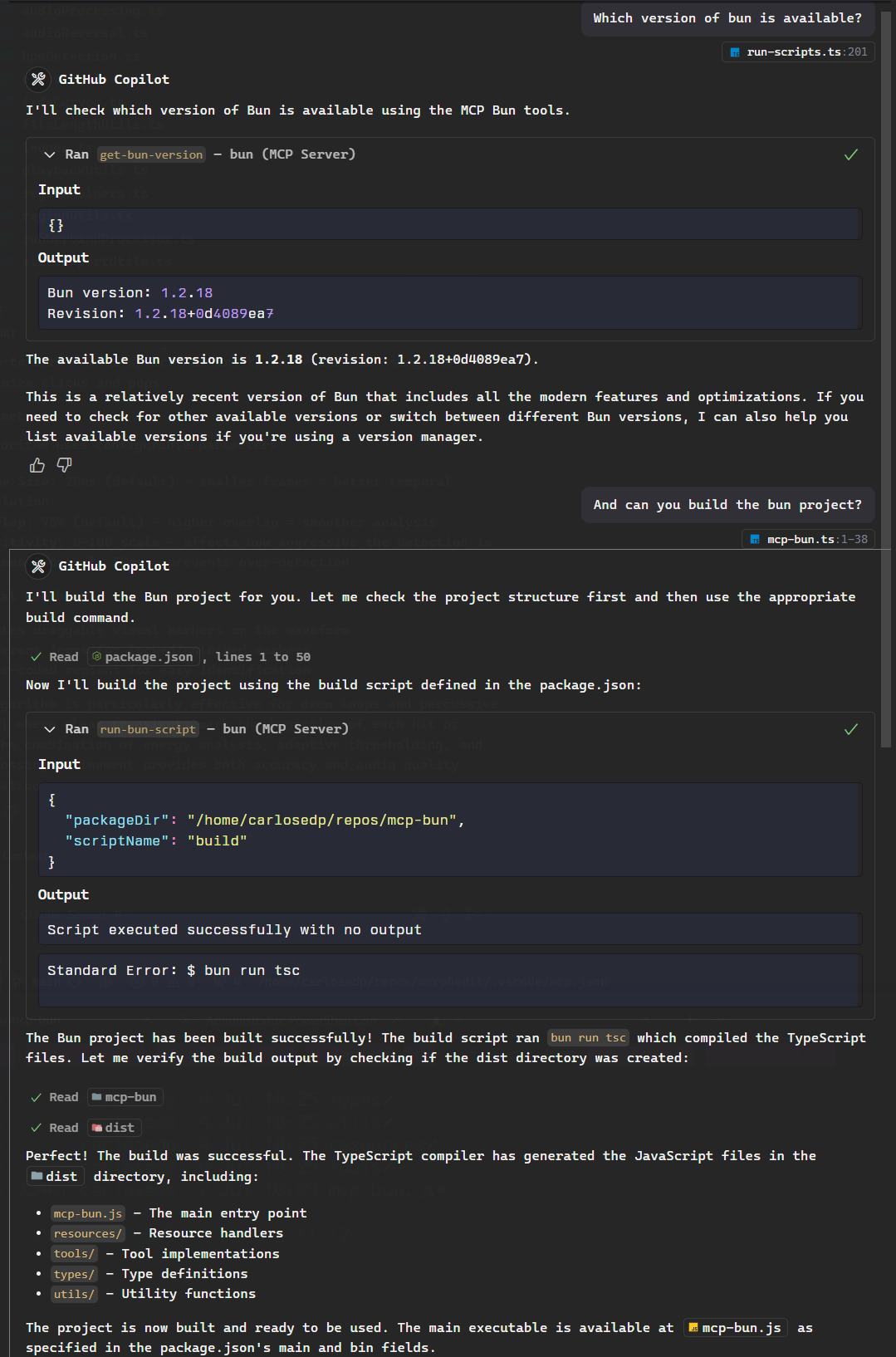Click green checkmark of get-bun-version tool call
Image resolution: width=896 pixels, height=1357 pixels.
pos(851,154)
